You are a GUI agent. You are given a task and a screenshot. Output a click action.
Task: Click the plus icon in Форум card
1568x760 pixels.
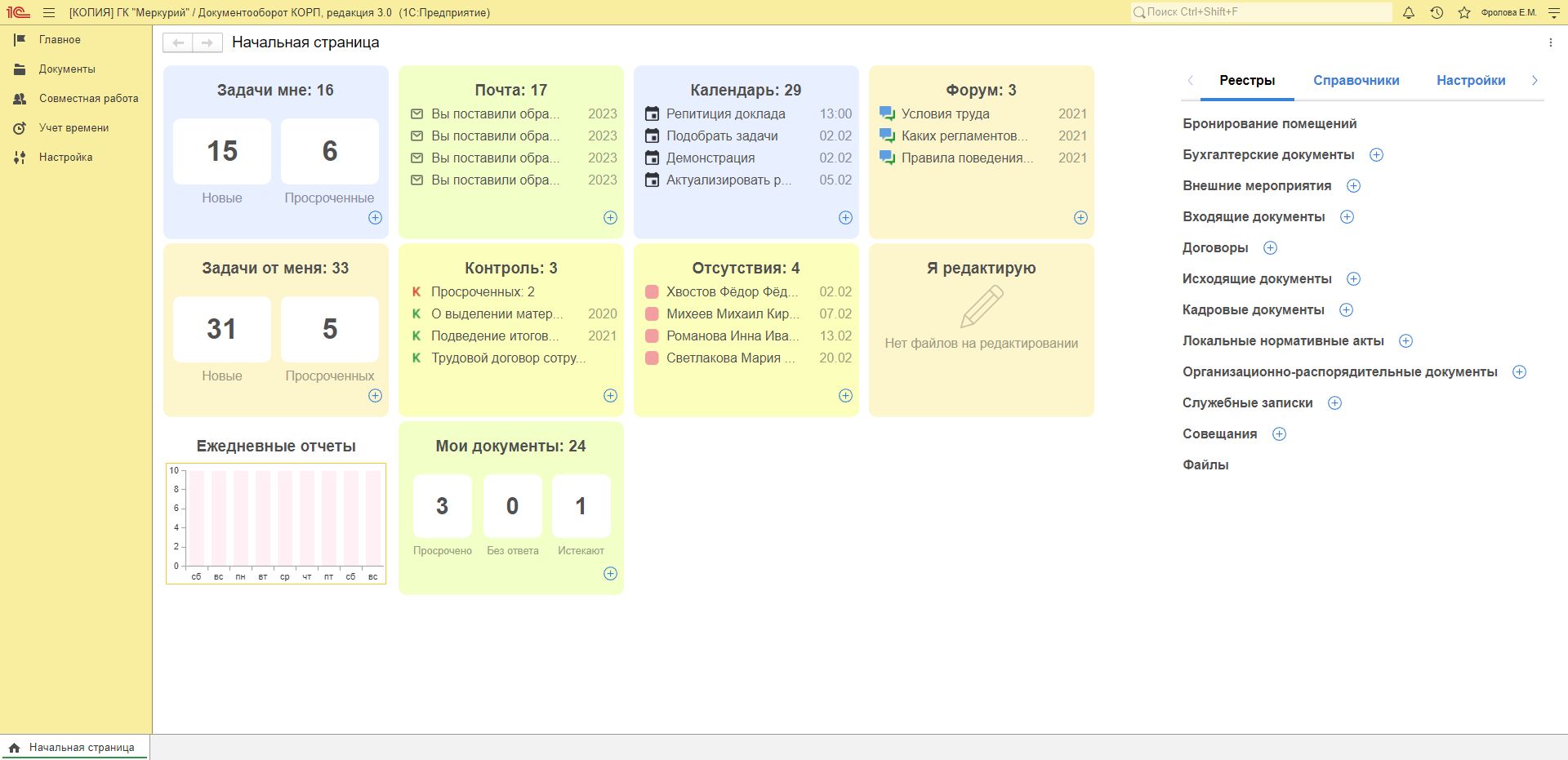tap(1080, 218)
